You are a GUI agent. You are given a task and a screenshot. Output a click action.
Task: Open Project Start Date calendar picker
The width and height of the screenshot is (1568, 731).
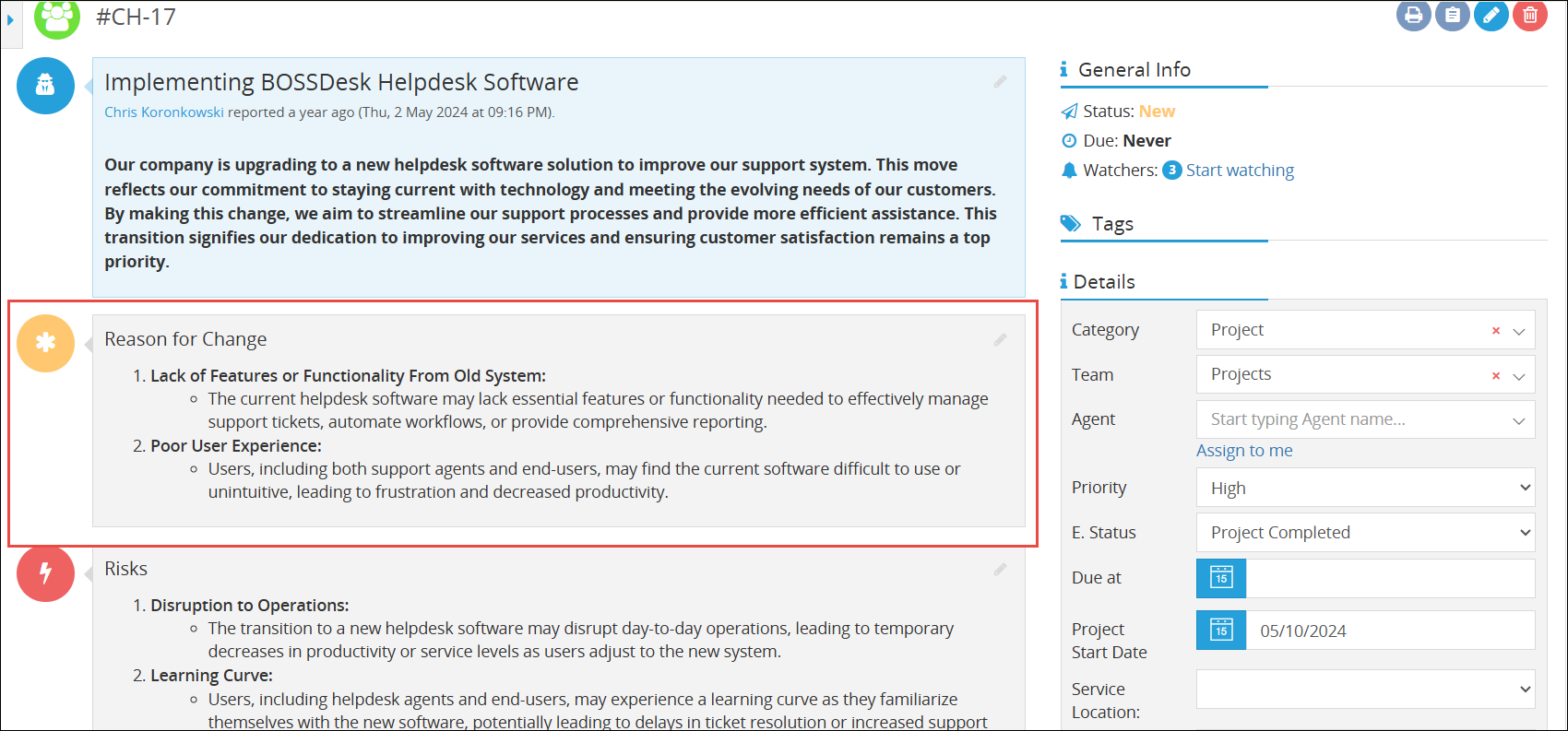pyautogui.click(x=1221, y=631)
